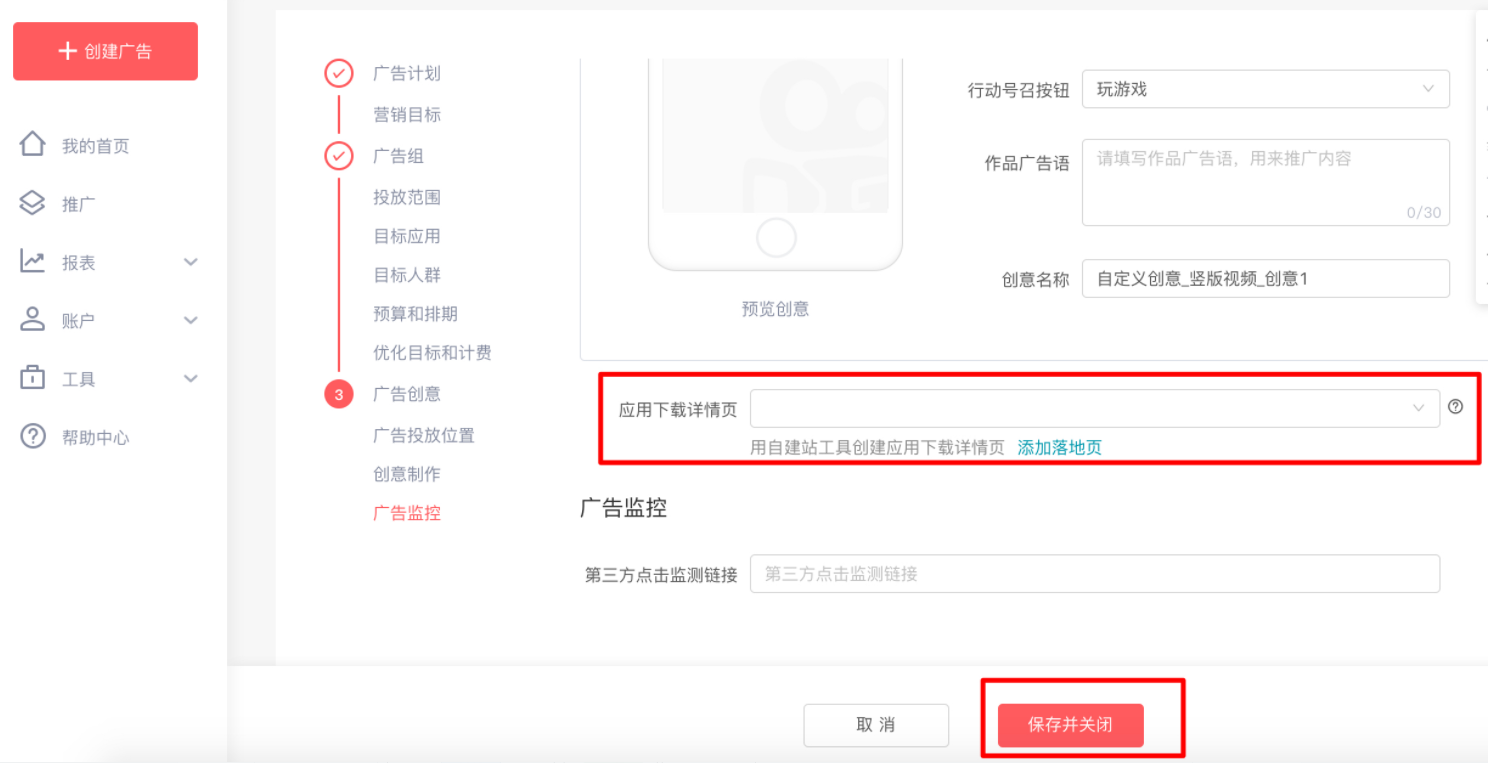Screen dimensions: 1488x763
Task: Click the help icon beside 应用下载详情页 dropdown
Action: pos(1456,407)
